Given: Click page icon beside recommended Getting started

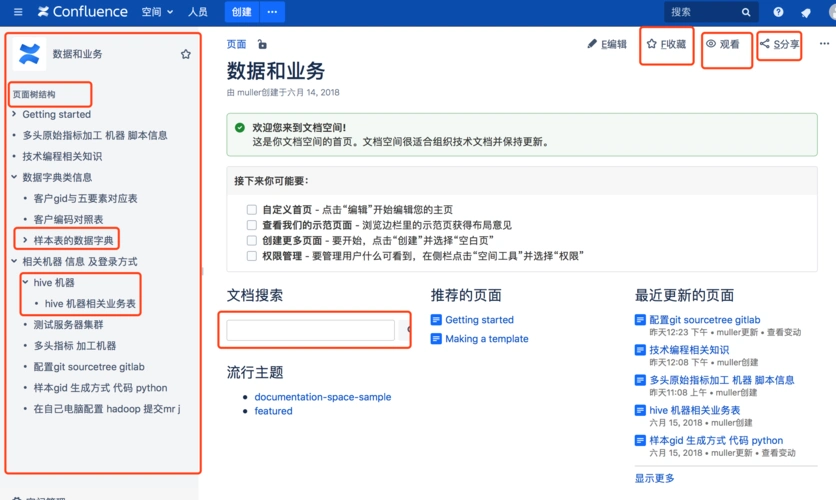Looking at the screenshot, I should [x=436, y=320].
